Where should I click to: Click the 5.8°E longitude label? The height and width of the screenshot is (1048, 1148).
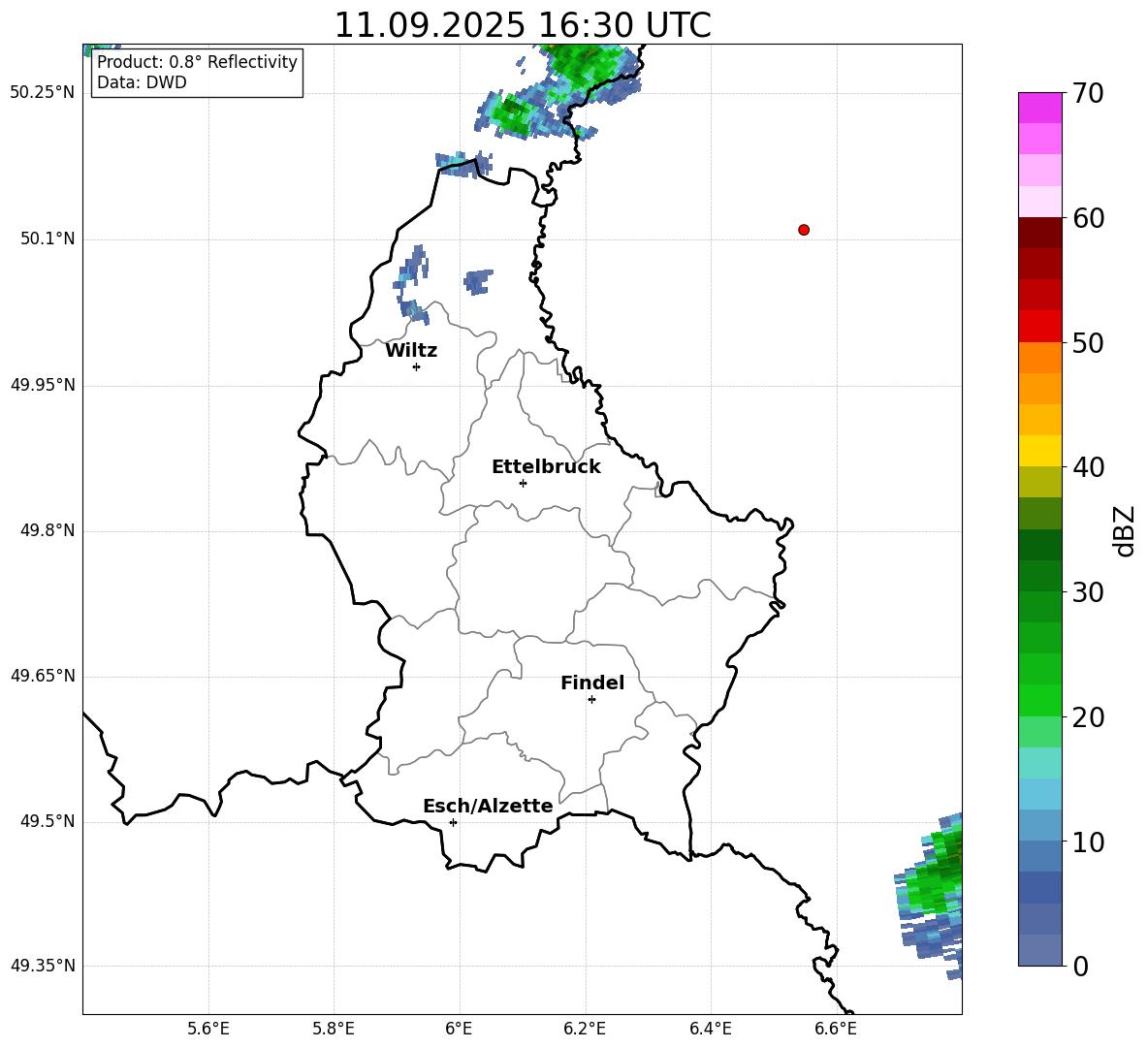pos(334,1029)
